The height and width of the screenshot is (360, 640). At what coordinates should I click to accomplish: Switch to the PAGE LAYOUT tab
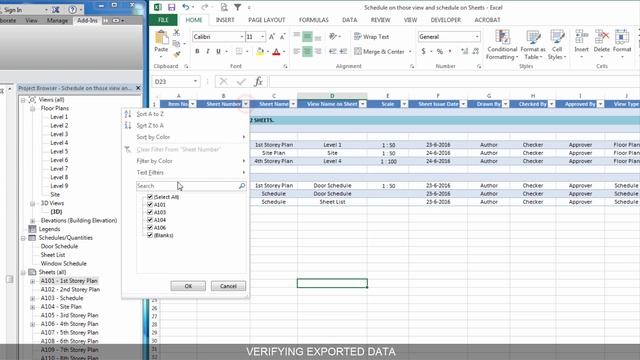click(267, 20)
